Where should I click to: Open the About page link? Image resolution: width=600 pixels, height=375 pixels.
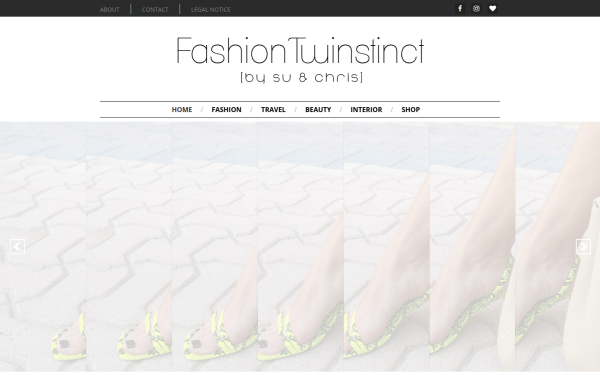109,10
